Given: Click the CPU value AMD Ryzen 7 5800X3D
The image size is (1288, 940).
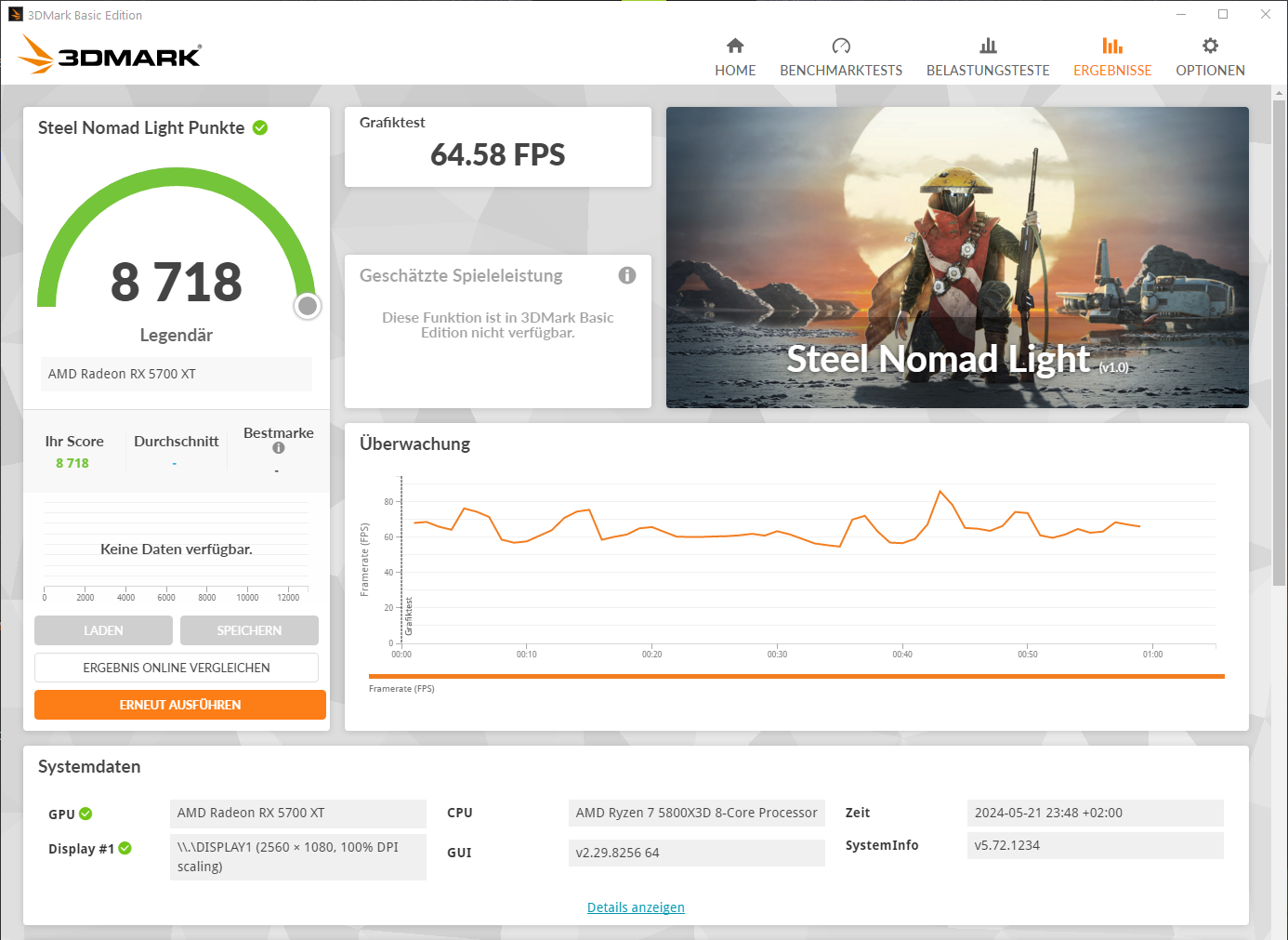Looking at the screenshot, I should click(x=697, y=813).
